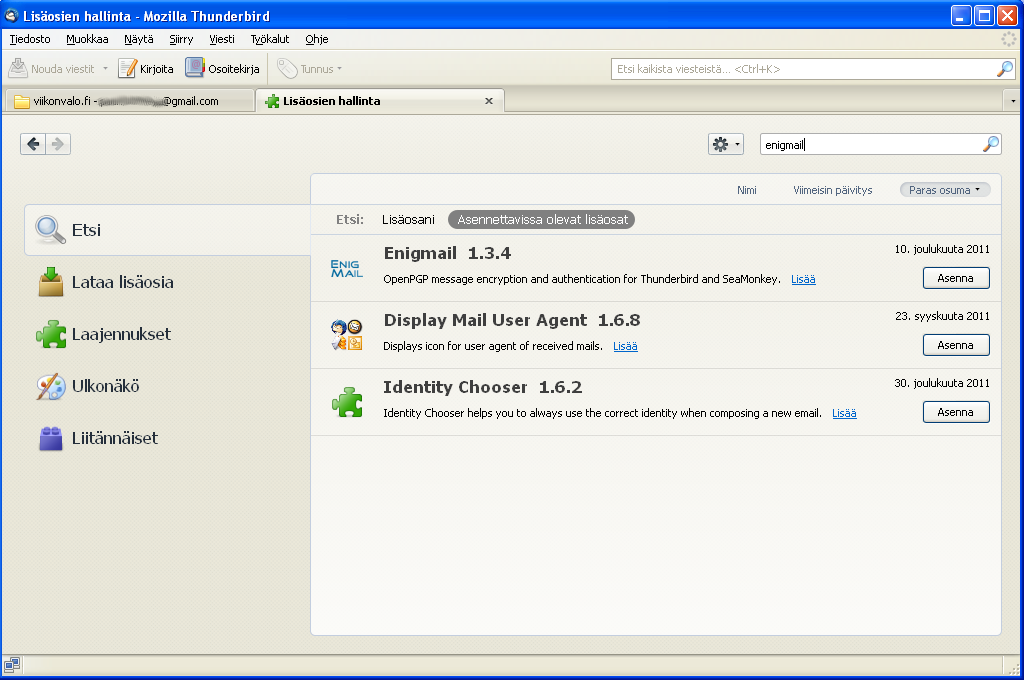
Task: Open the Viesti menu
Action: pos(222,39)
